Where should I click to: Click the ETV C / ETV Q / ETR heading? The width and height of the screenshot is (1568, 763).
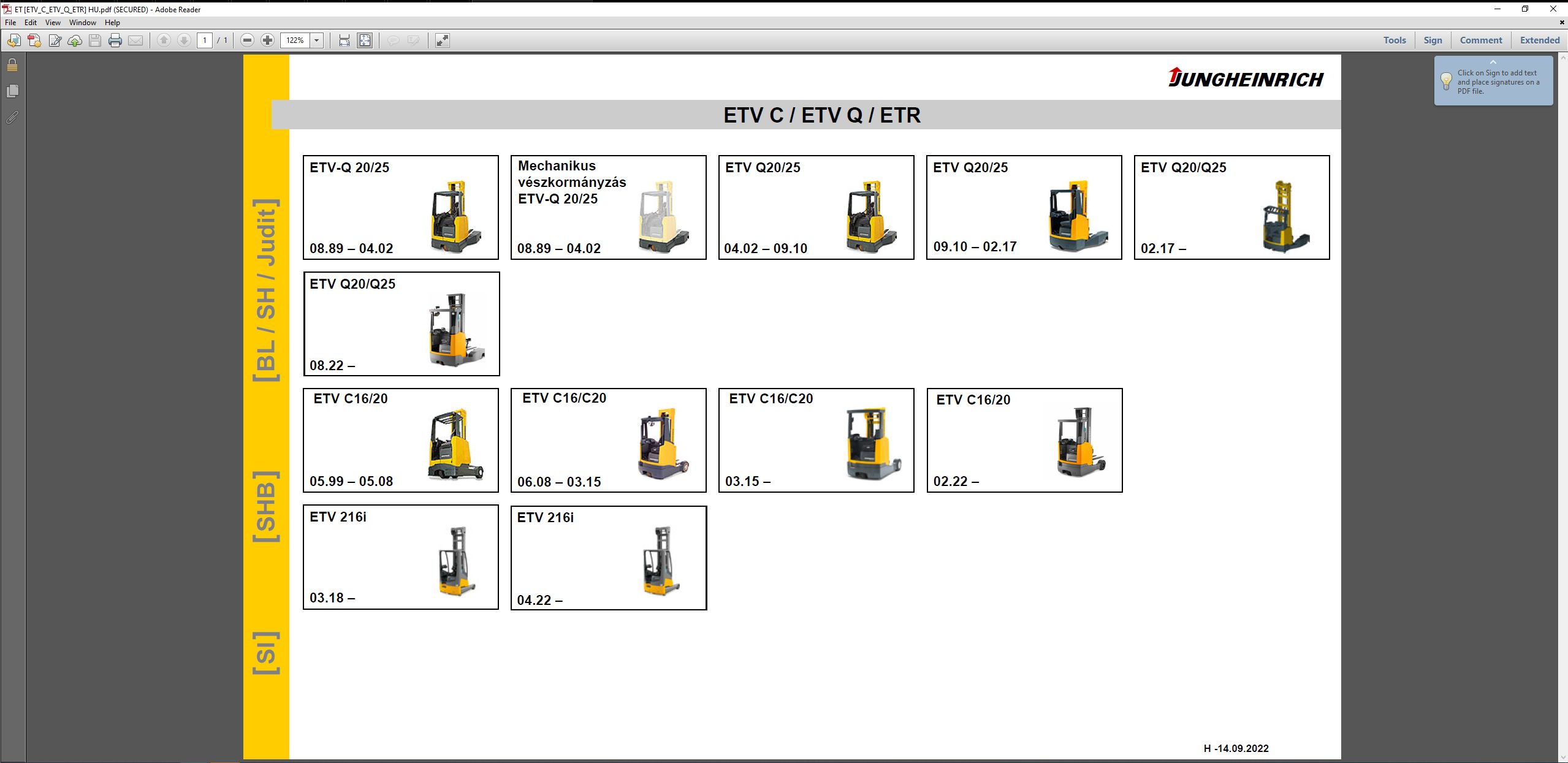pos(822,115)
